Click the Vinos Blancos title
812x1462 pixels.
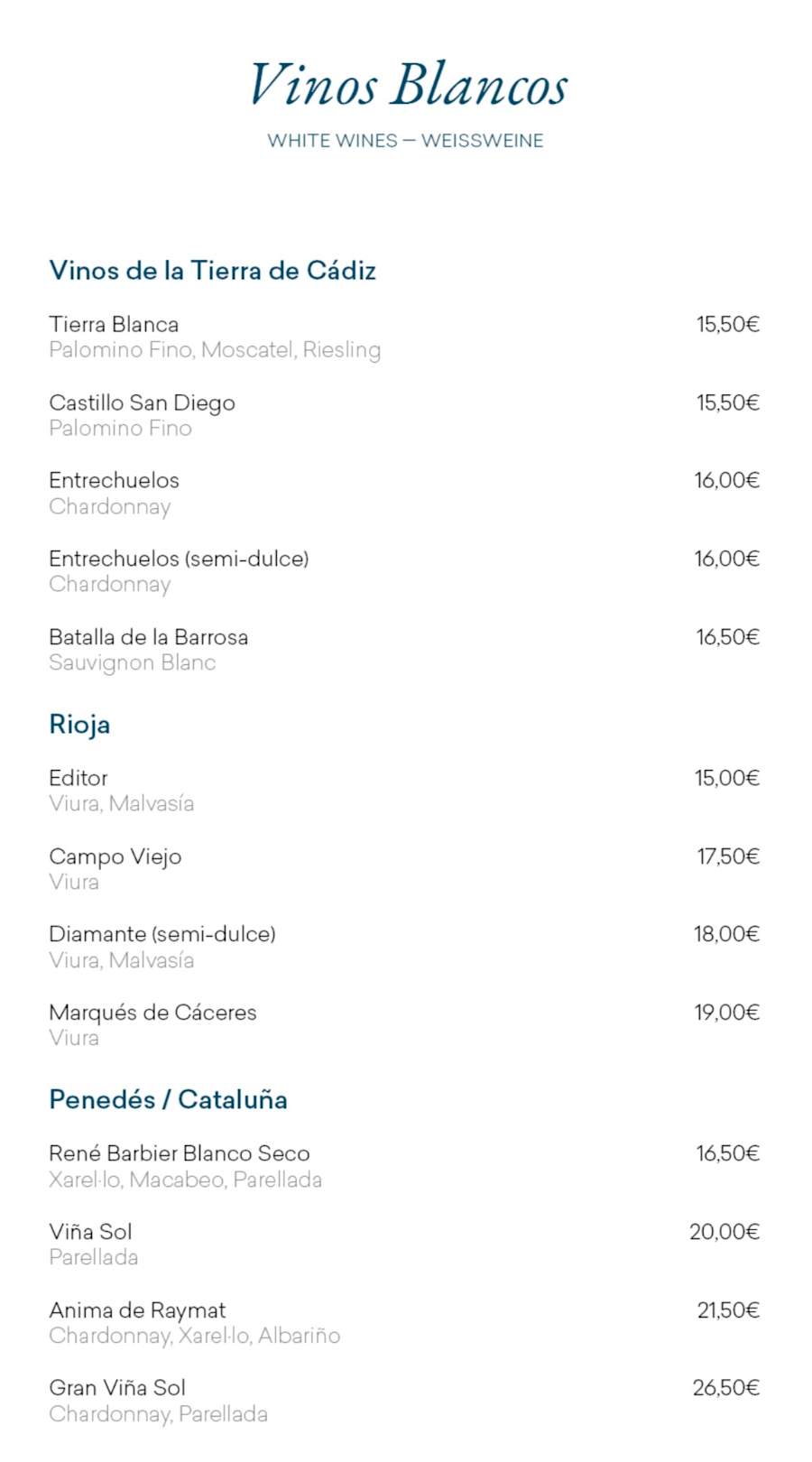408,86
